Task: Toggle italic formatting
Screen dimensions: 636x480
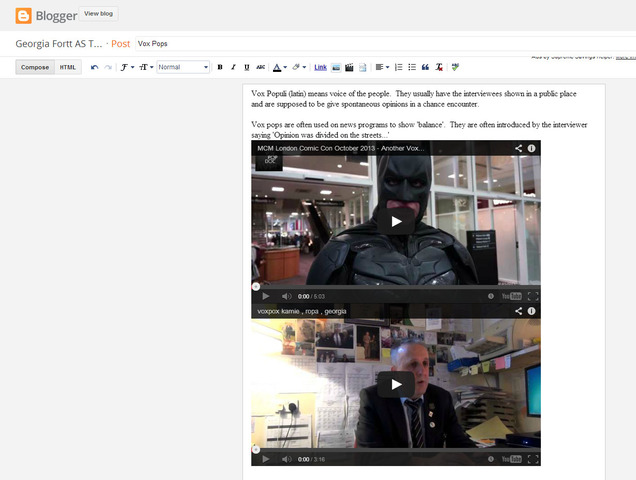Action: (233, 67)
